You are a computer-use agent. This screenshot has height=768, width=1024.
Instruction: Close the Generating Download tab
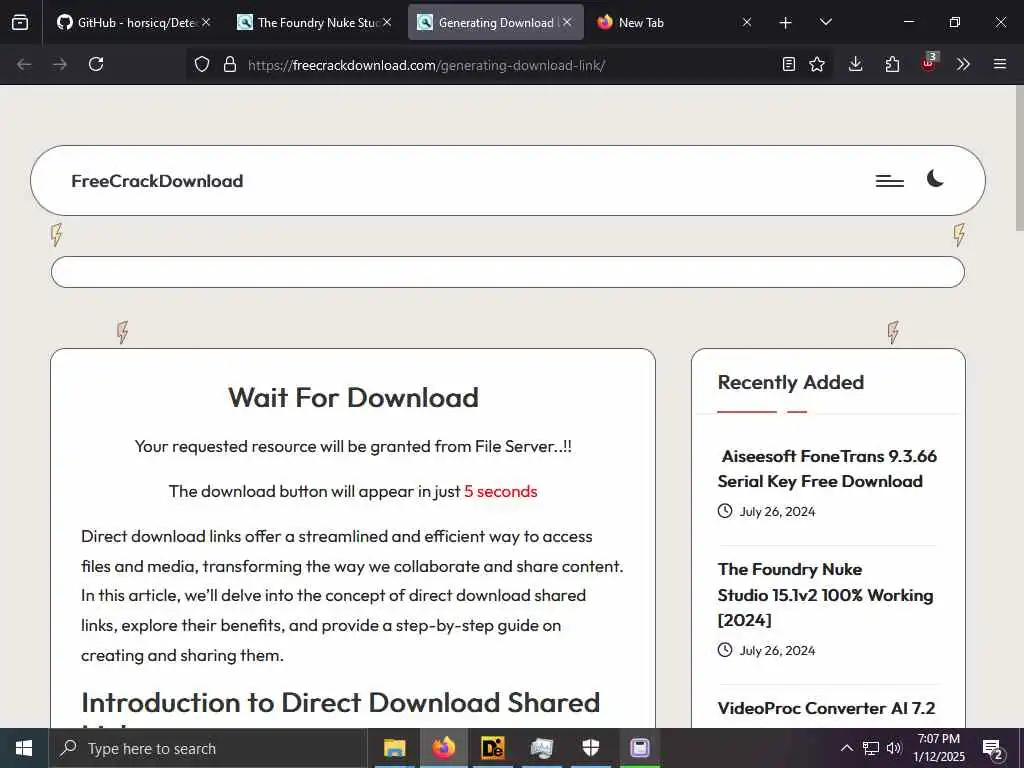[x=567, y=22]
